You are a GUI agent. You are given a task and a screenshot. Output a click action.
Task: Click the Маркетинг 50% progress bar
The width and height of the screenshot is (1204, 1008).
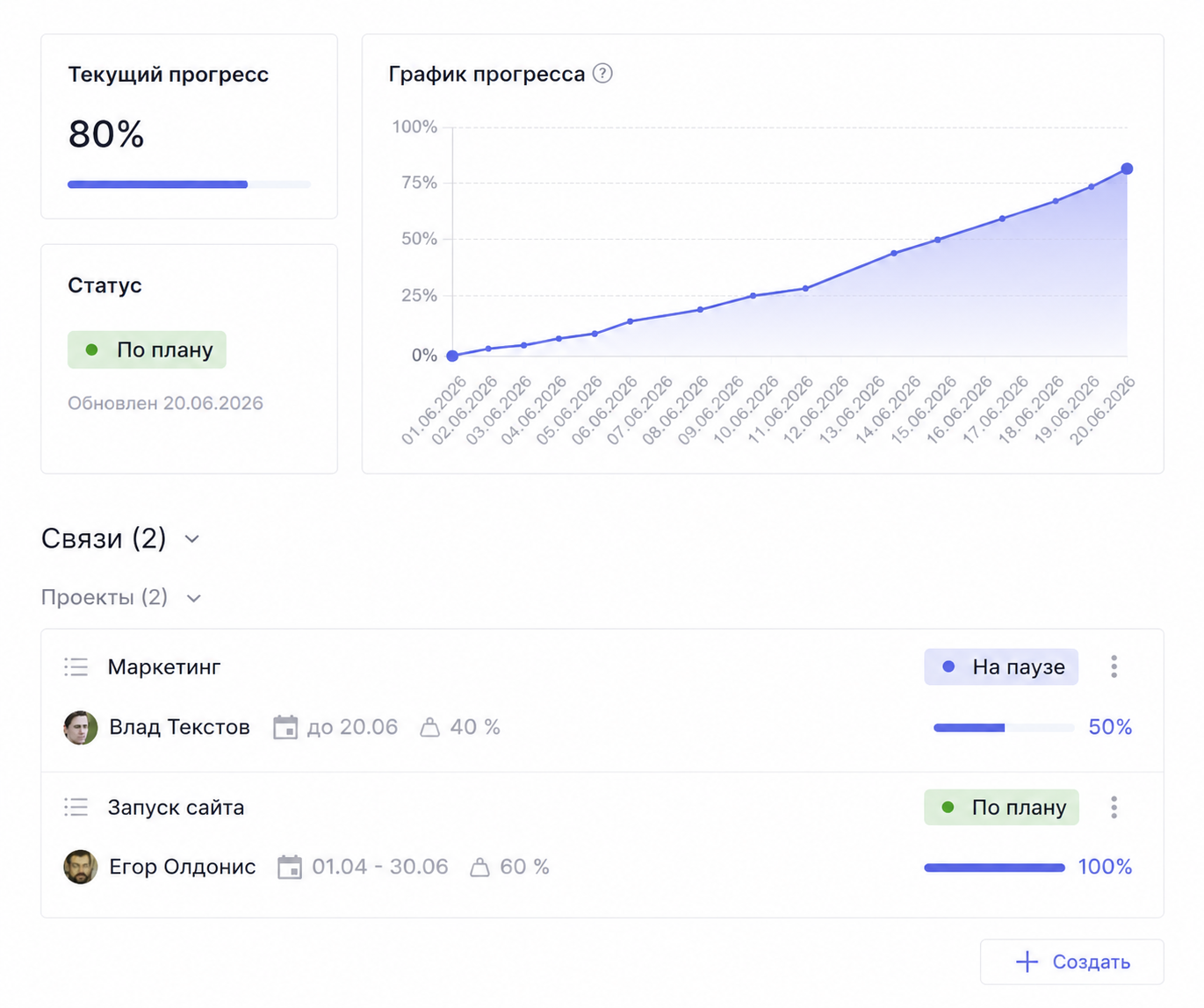tap(1004, 728)
